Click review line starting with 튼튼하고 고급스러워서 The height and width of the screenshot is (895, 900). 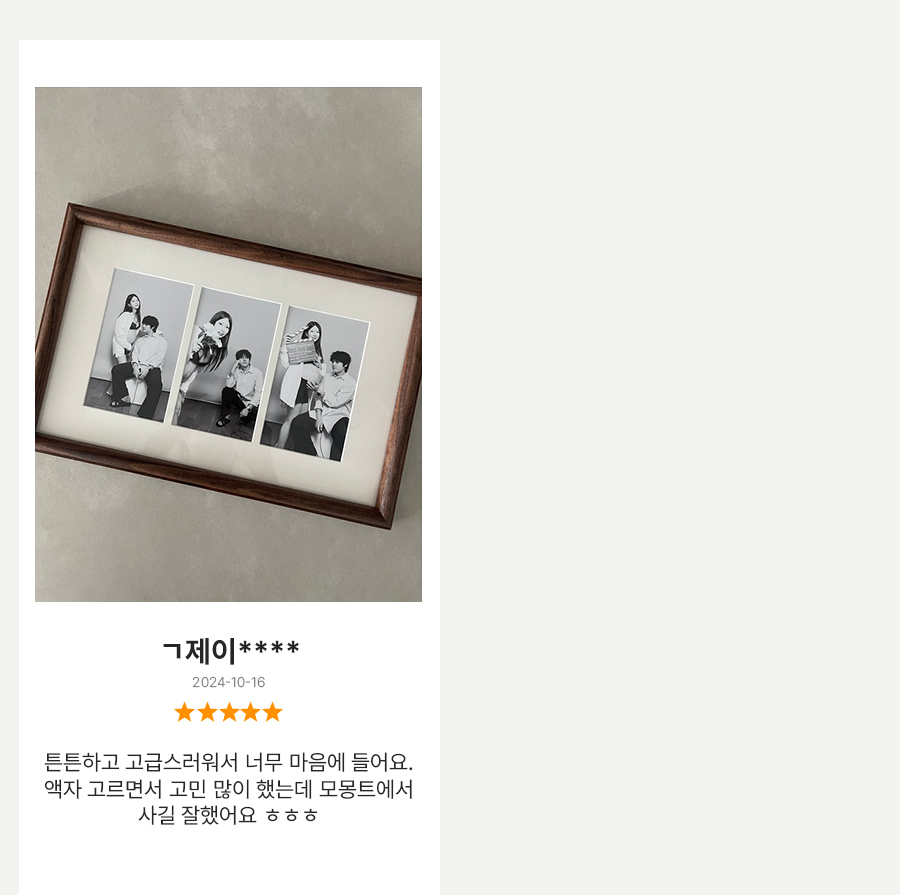[x=228, y=762]
